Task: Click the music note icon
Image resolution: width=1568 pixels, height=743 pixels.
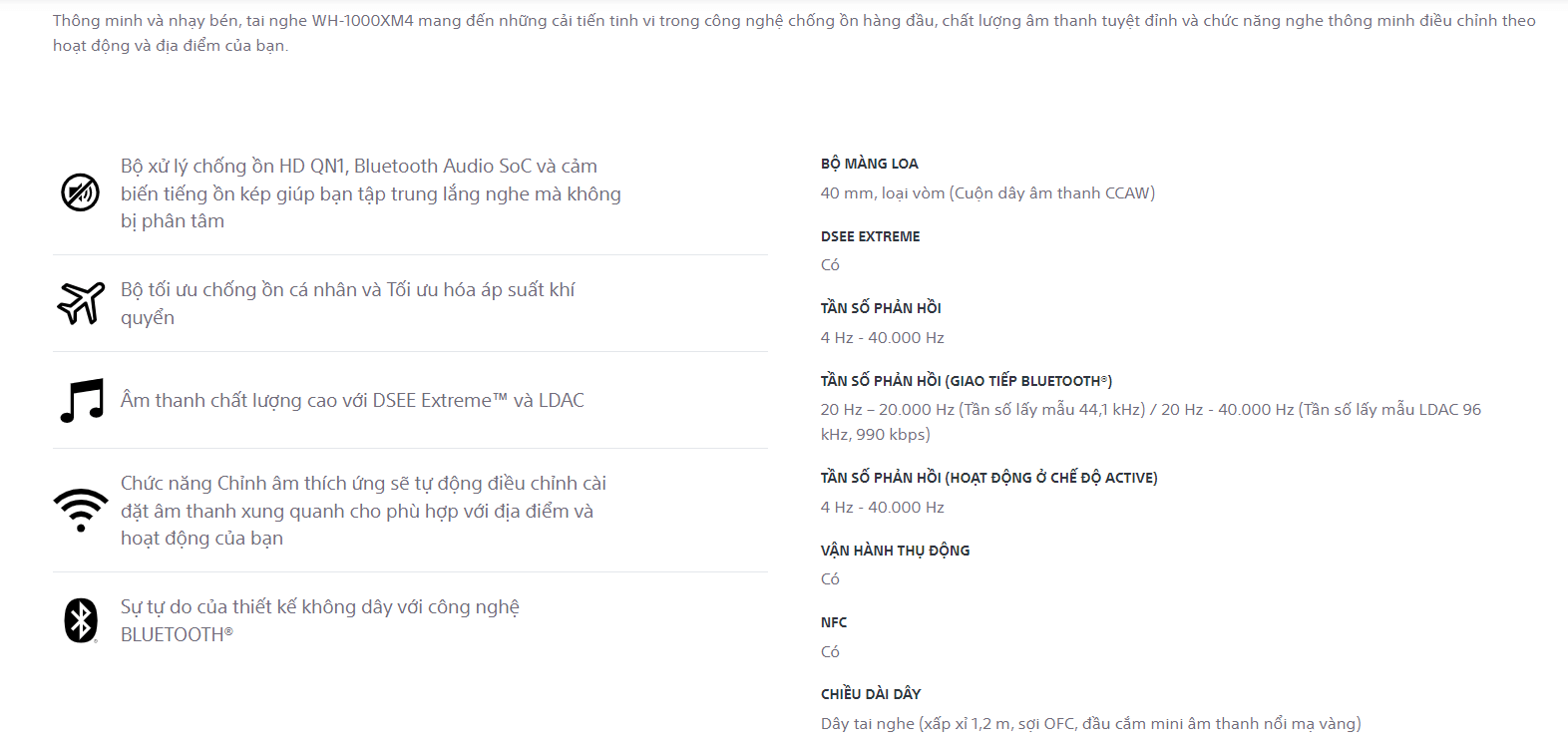Action: (82, 401)
